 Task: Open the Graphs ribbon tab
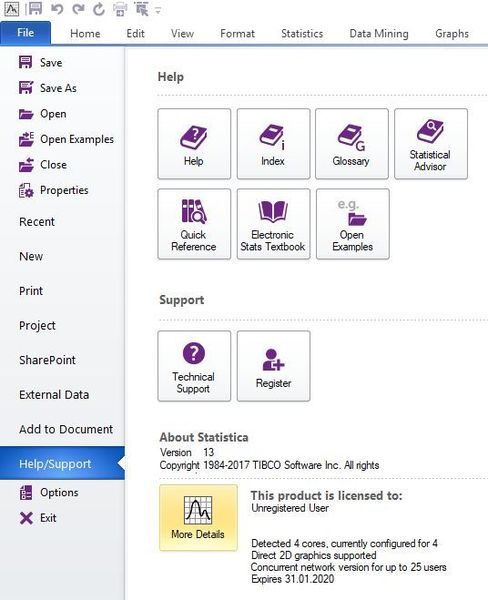pyautogui.click(x=452, y=34)
